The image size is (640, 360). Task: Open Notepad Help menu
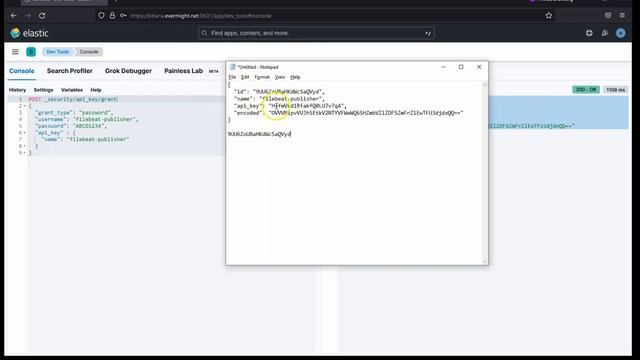(x=295, y=77)
